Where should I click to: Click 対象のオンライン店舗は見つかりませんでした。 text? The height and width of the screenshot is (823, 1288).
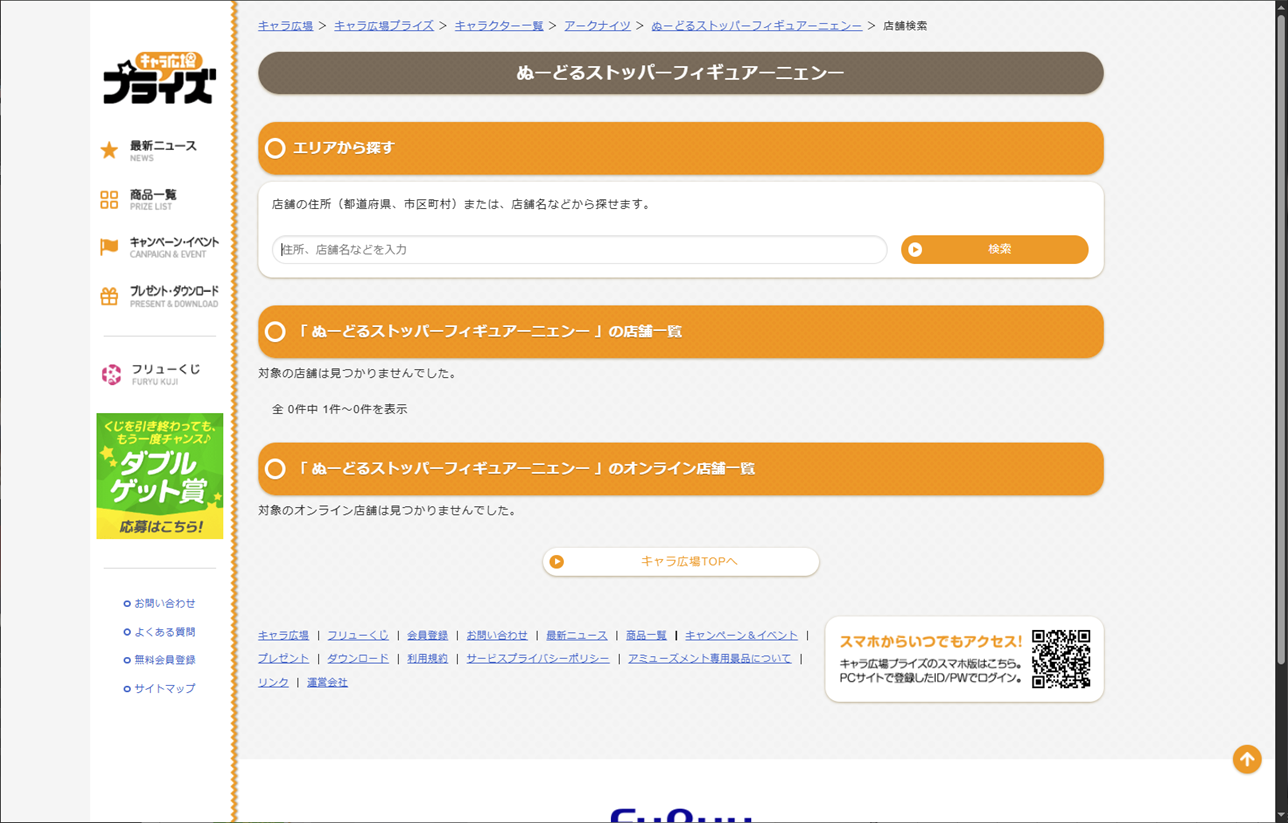coord(388,511)
